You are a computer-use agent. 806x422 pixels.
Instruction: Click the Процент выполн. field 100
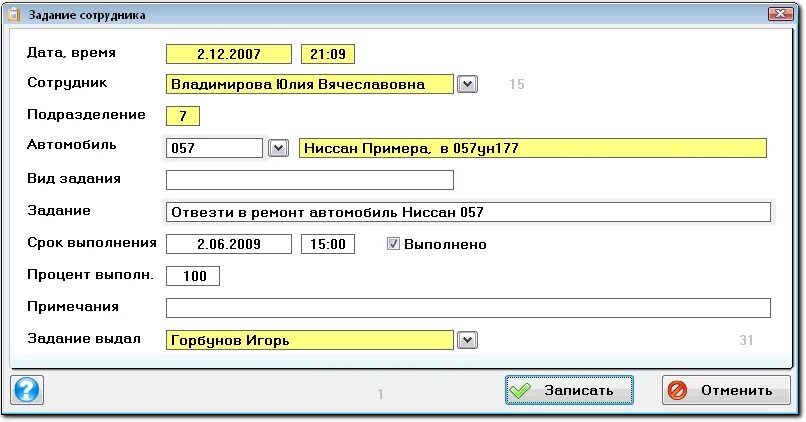pos(193,276)
